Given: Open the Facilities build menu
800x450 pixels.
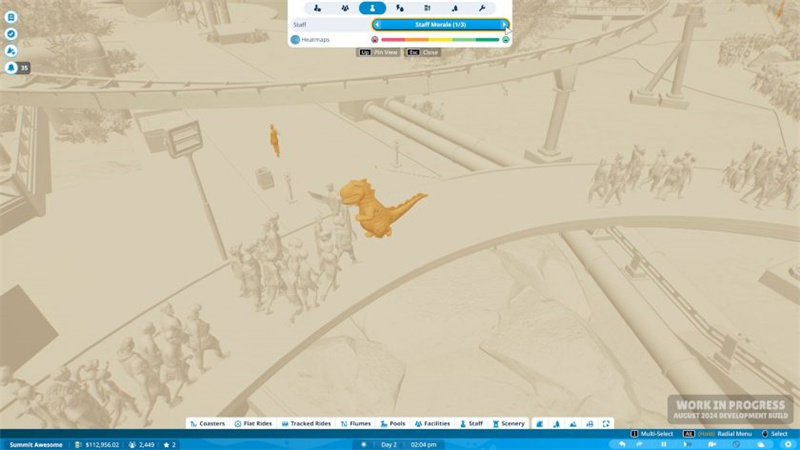Looking at the screenshot, I should click(x=432, y=423).
